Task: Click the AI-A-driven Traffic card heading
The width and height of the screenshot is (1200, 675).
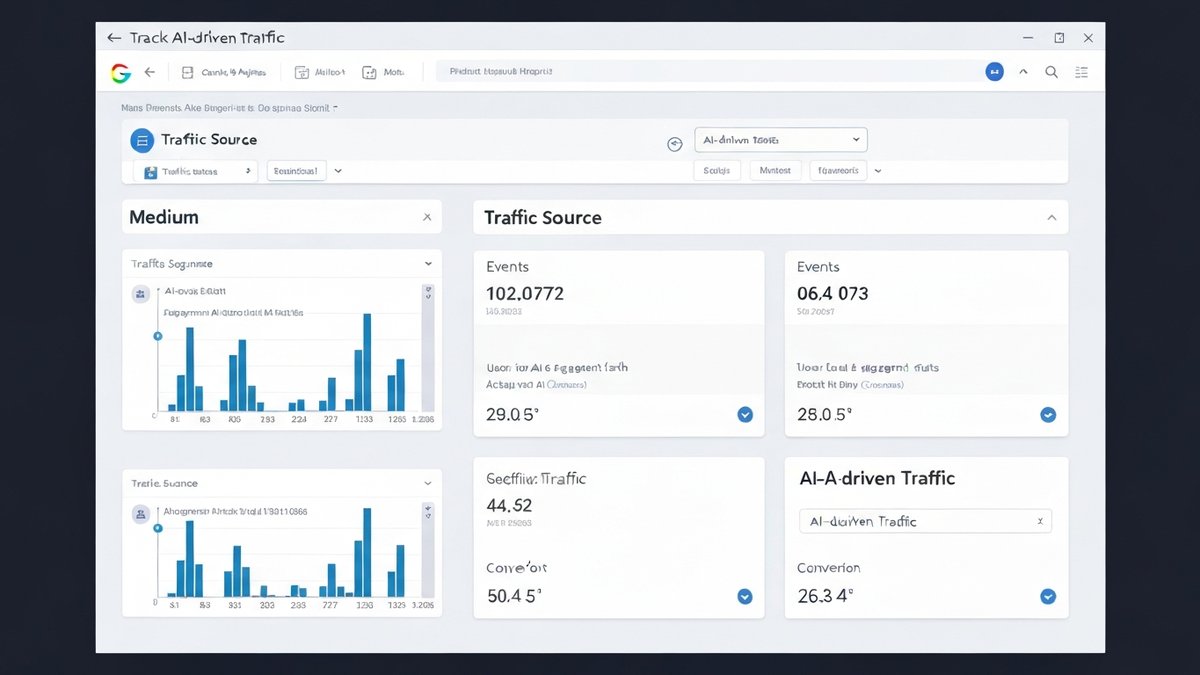Action: [877, 478]
